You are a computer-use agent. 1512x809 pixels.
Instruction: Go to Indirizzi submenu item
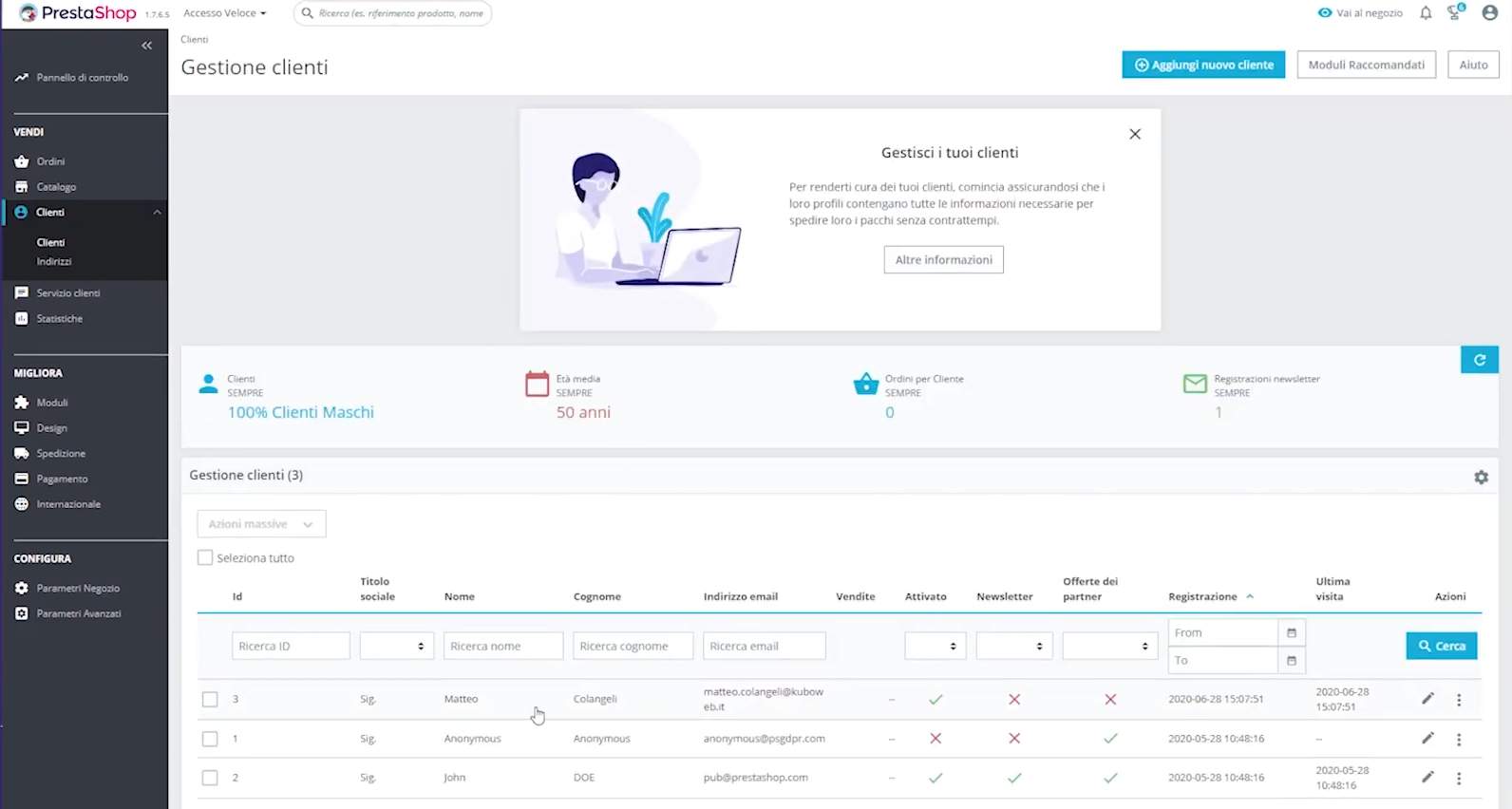click(54, 262)
